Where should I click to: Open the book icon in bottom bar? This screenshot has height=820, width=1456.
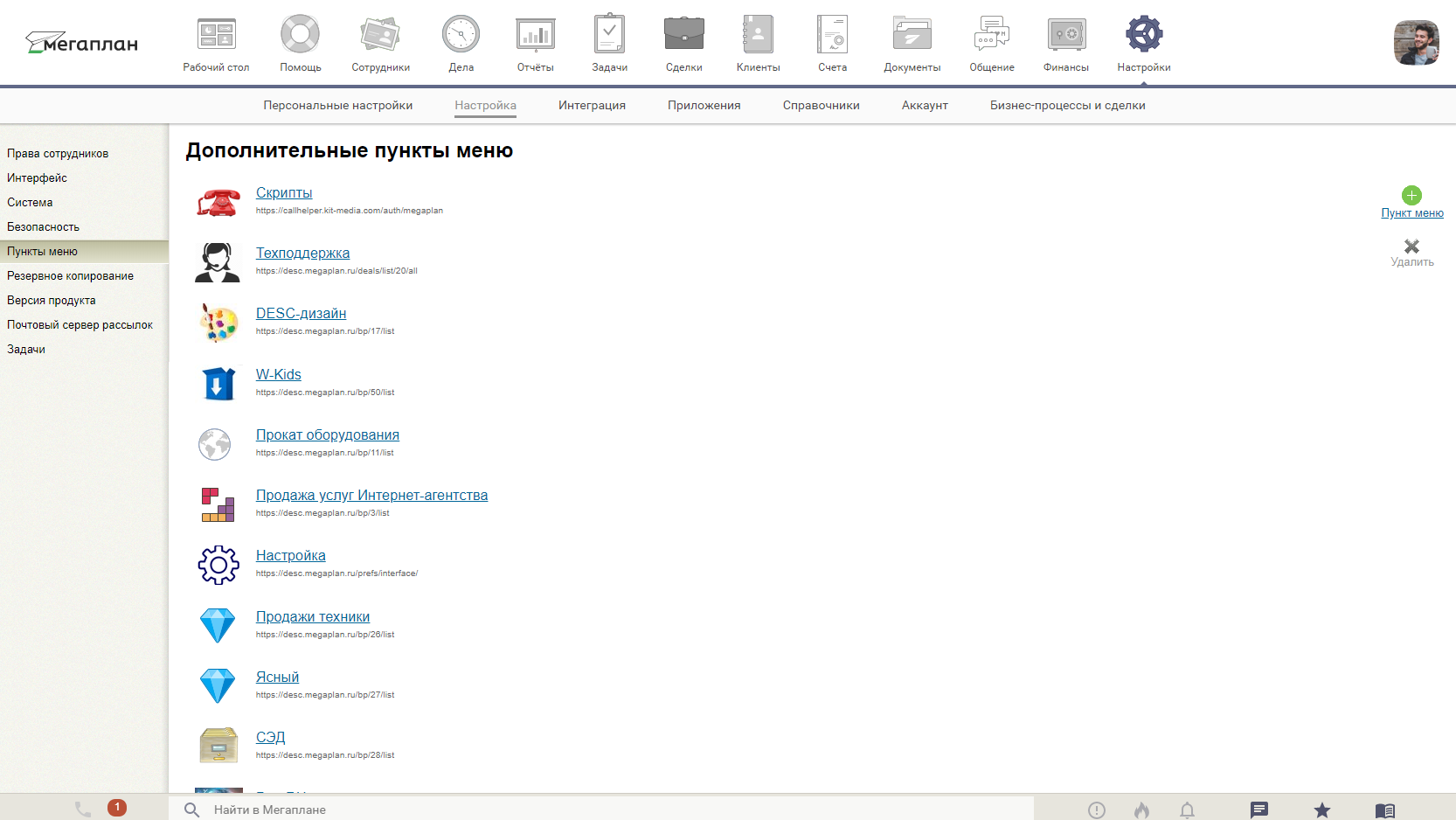[x=1385, y=810]
